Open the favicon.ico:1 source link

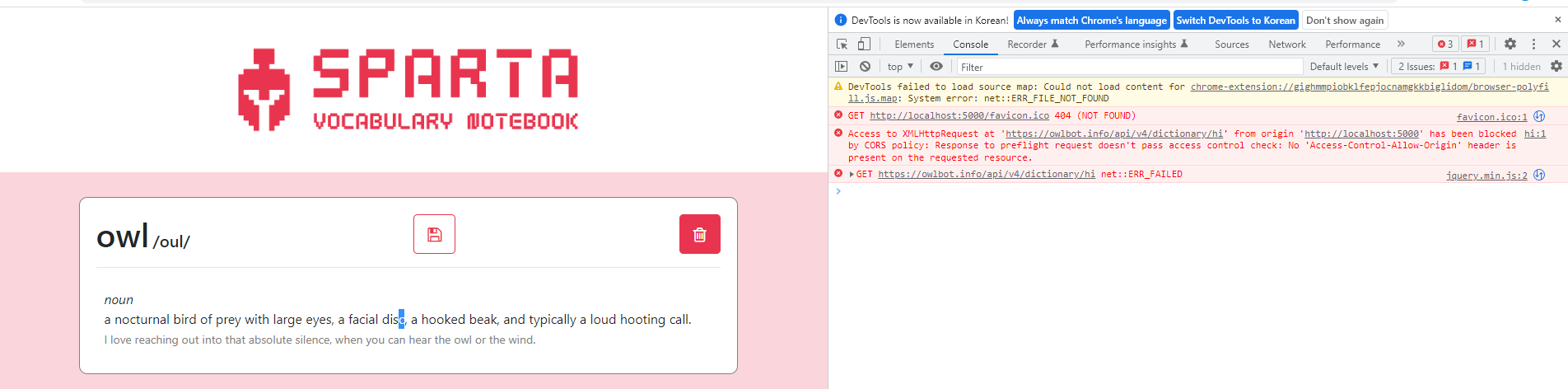pyautogui.click(x=1491, y=117)
